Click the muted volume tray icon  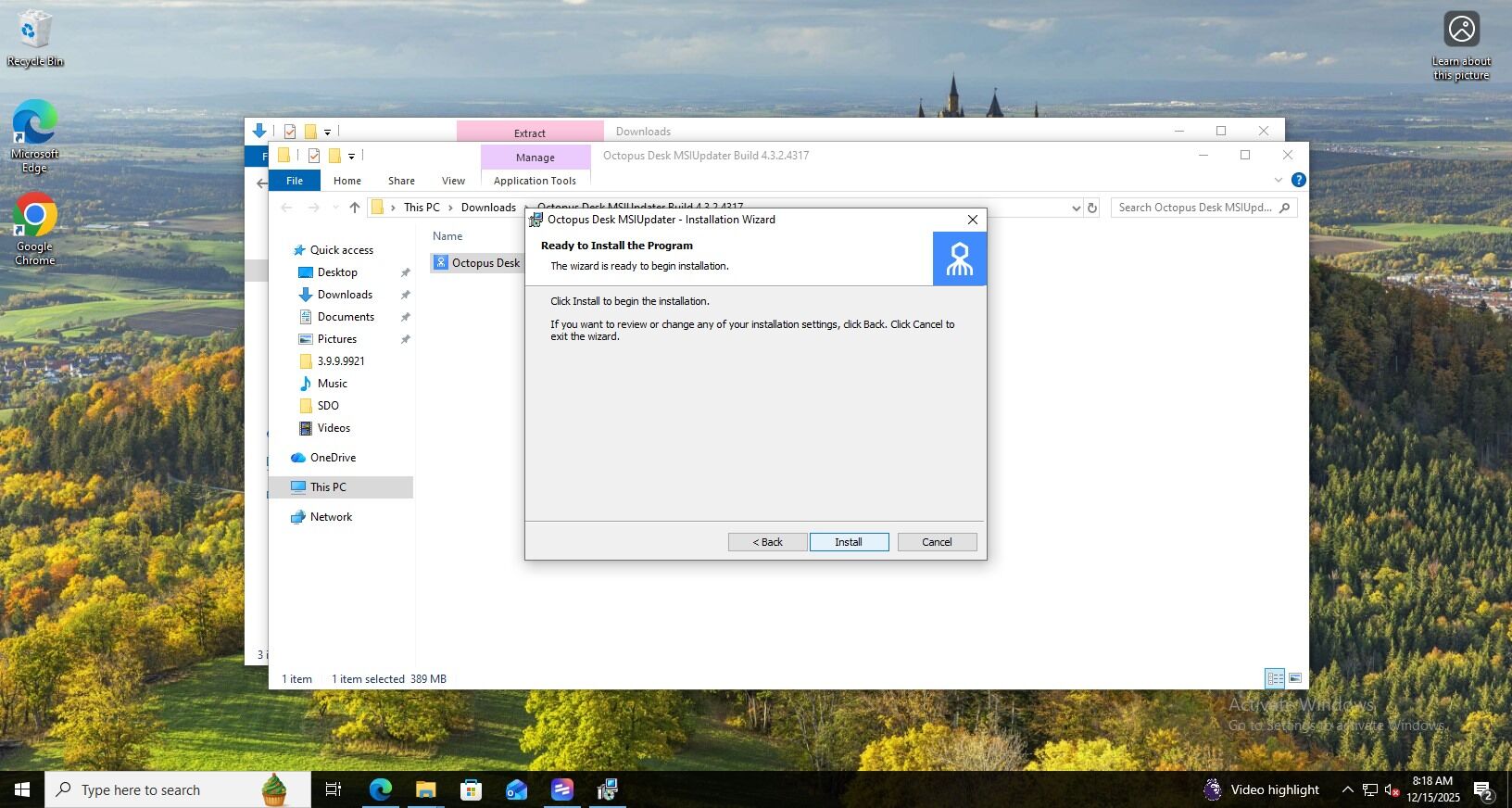pyautogui.click(x=1392, y=789)
